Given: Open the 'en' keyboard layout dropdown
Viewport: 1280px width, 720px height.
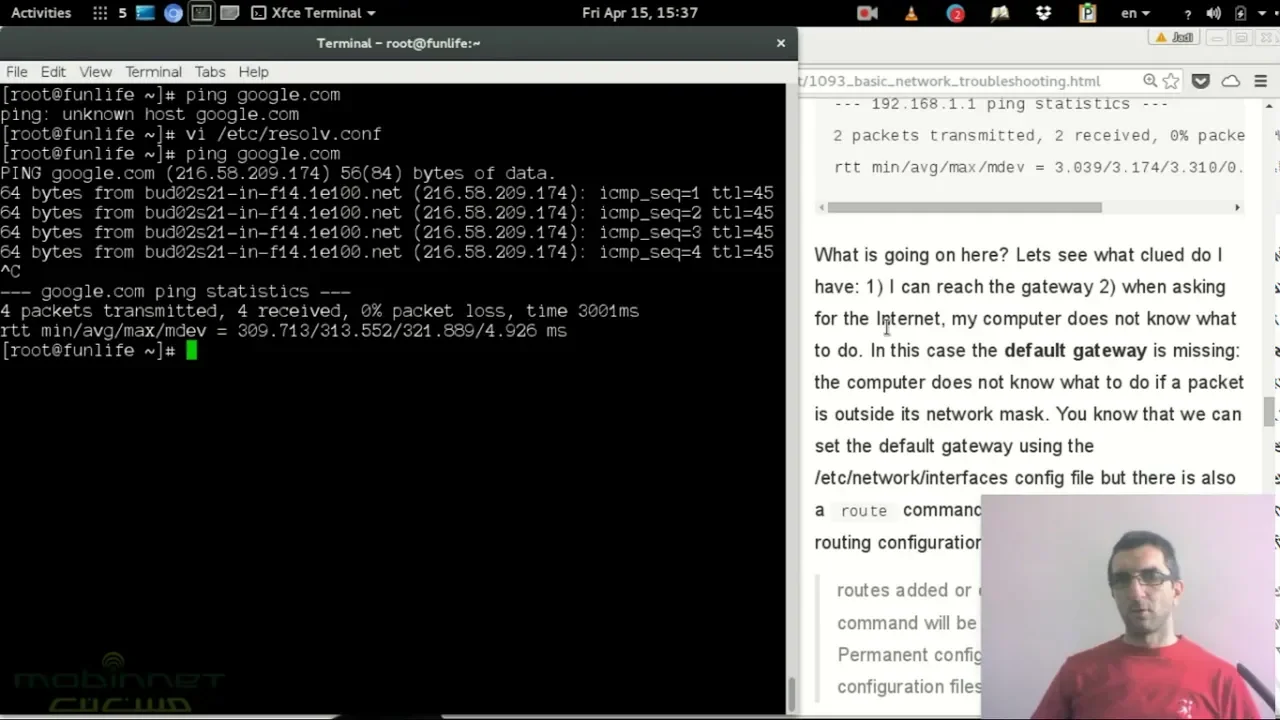Looking at the screenshot, I should 1135,13.
